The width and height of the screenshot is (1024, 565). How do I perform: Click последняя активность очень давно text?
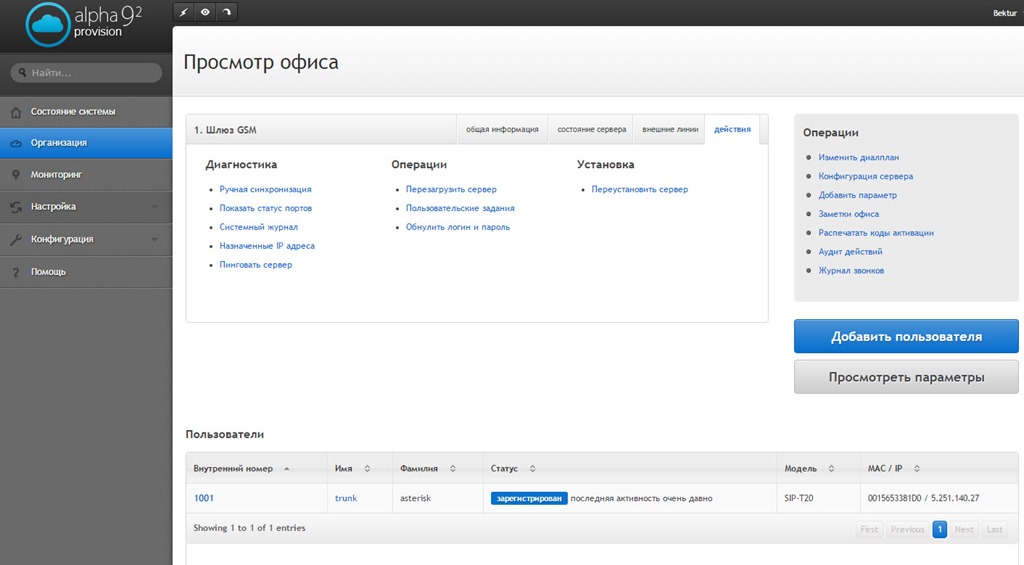coord(641,498)
